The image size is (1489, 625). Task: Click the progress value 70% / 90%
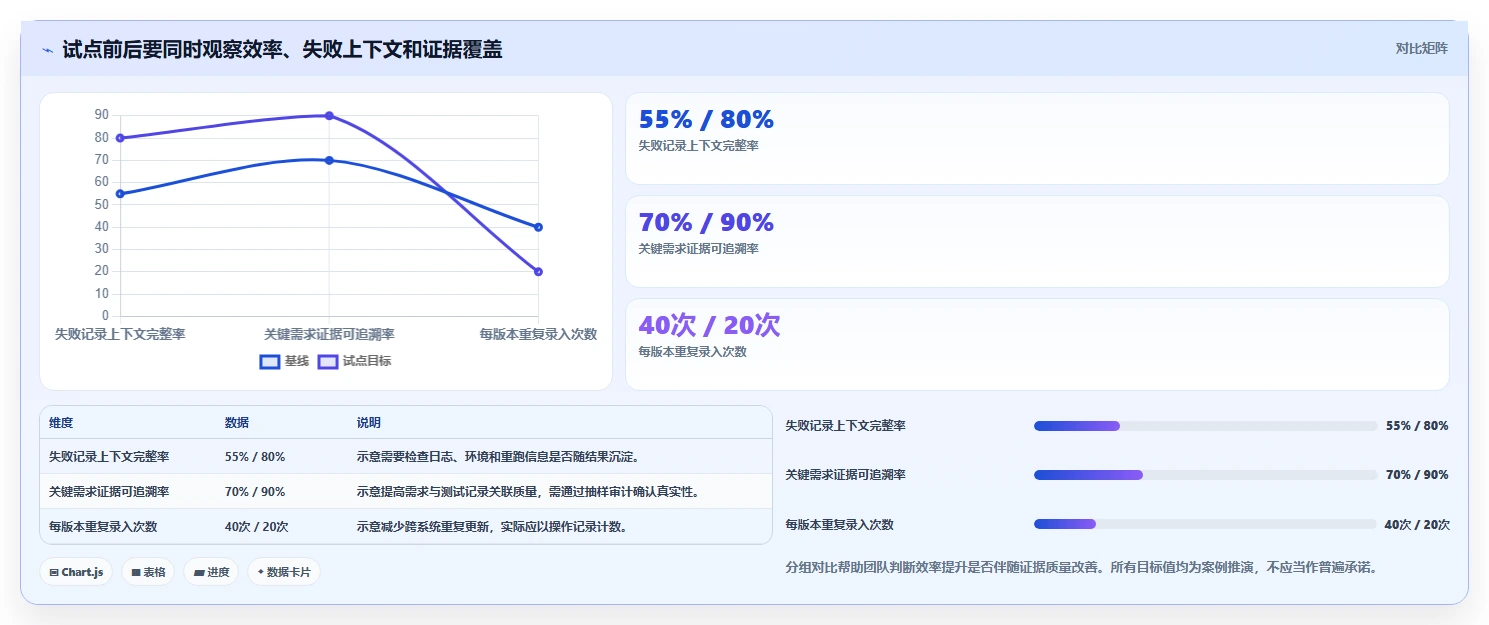[x=1417, y=475]
